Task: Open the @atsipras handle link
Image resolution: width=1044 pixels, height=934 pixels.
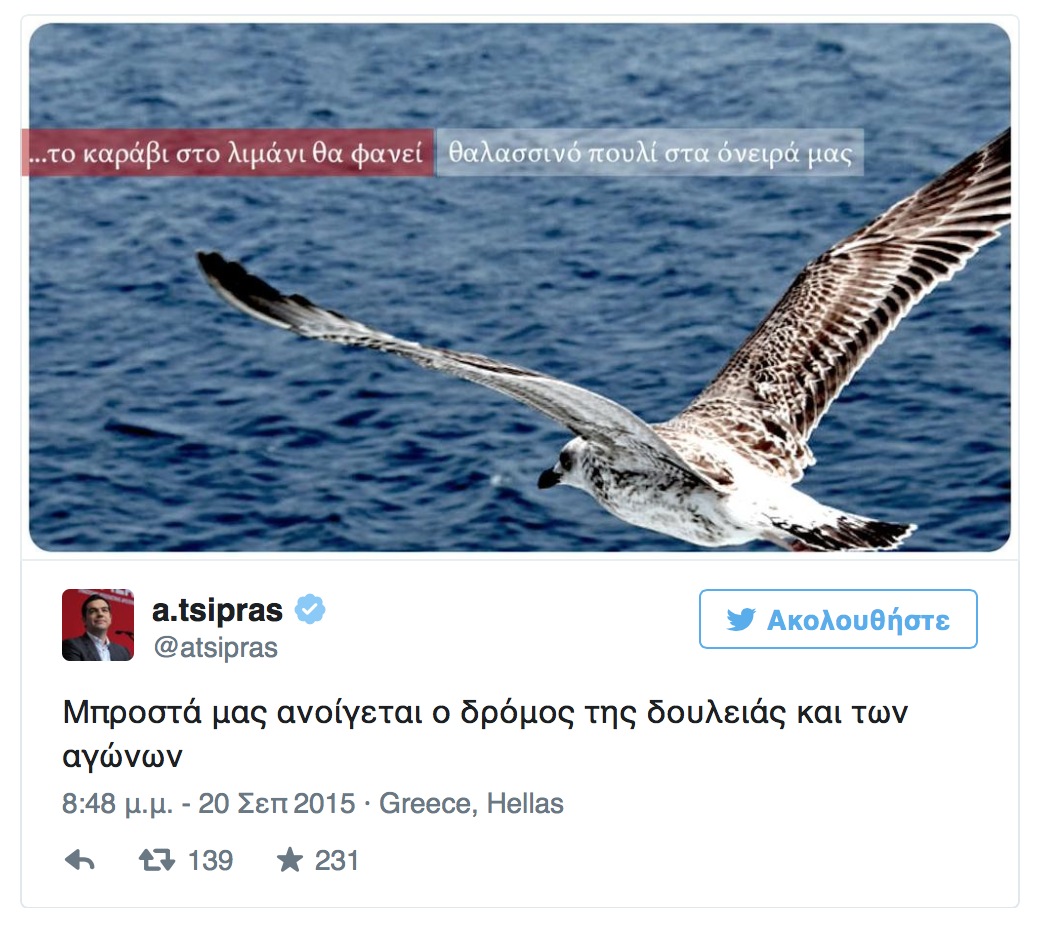Action: (216, 647)
